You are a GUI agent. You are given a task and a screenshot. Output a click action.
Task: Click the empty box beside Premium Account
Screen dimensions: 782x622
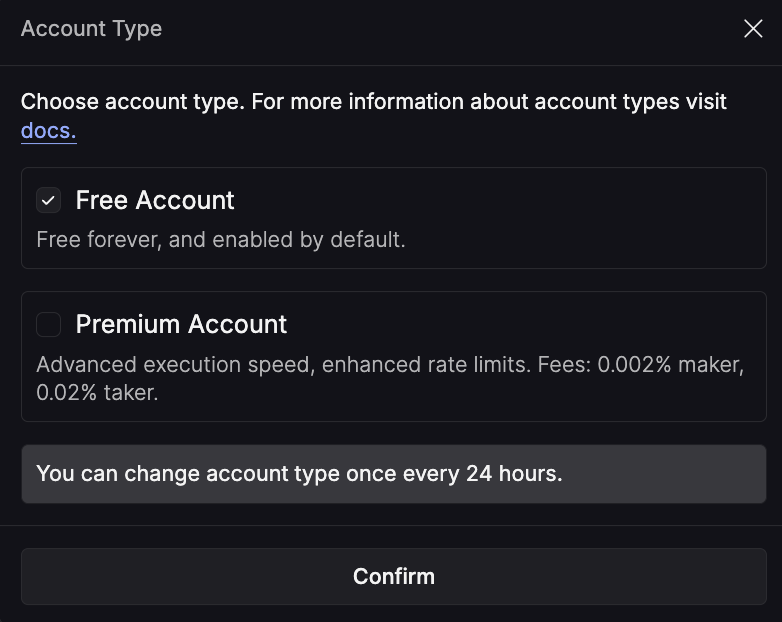point(48,324)
